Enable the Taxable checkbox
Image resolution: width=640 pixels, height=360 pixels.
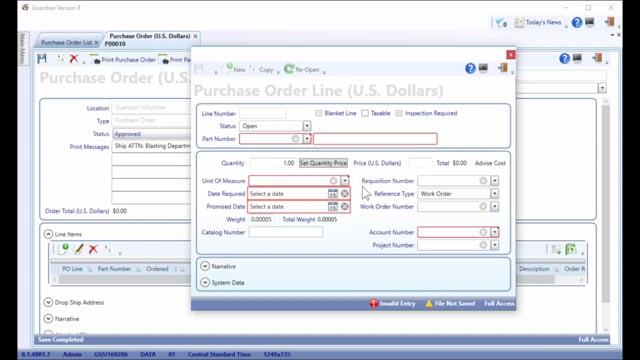click(365, 113)
